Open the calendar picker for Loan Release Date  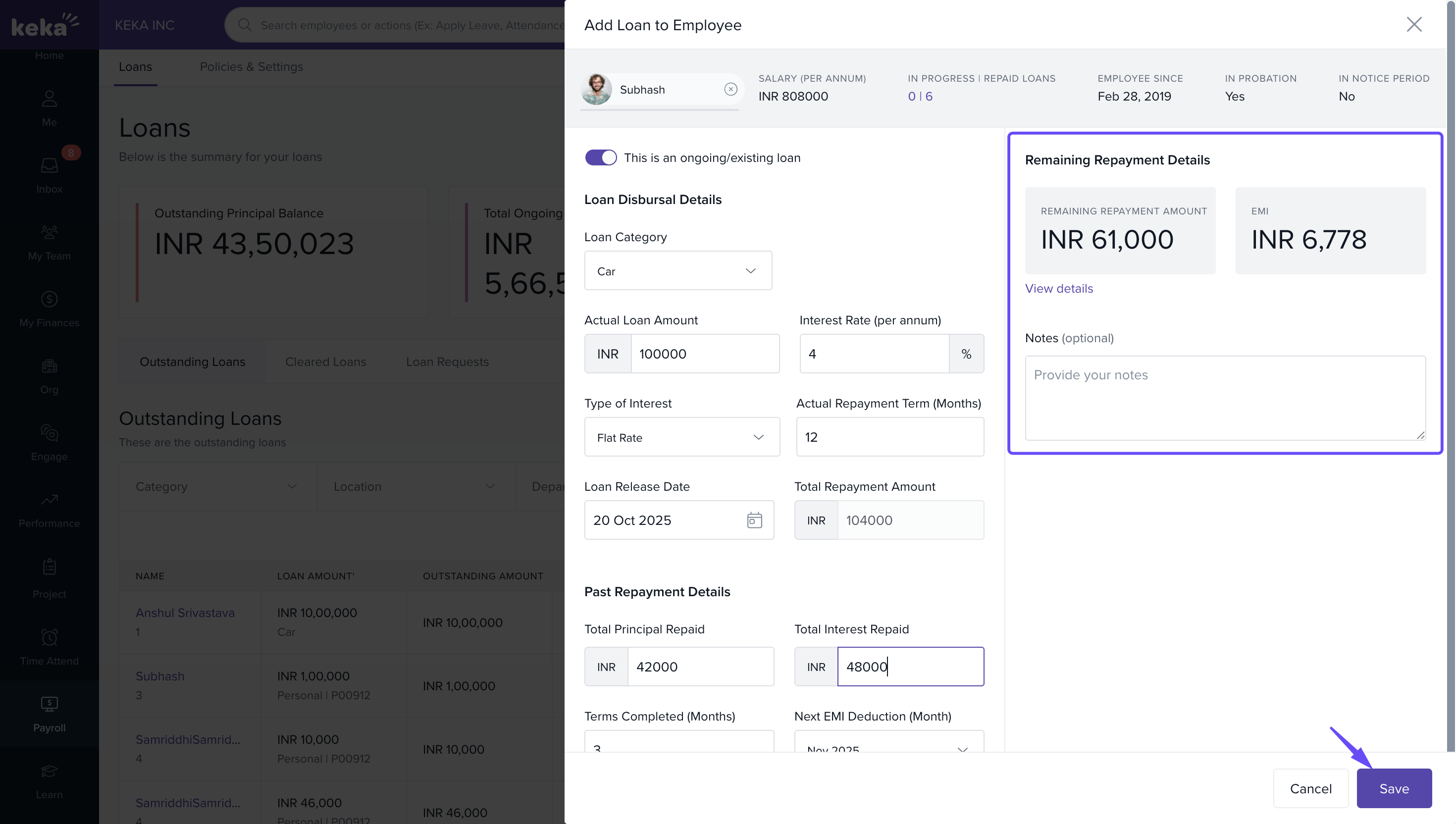(x=754, y=520)
